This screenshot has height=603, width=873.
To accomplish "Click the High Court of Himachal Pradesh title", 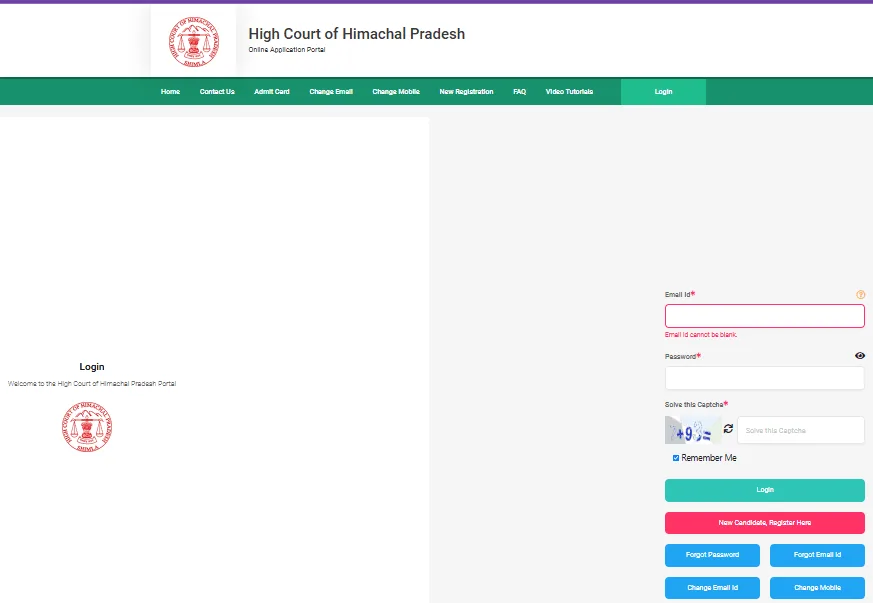I will click(x=356, y=34).
